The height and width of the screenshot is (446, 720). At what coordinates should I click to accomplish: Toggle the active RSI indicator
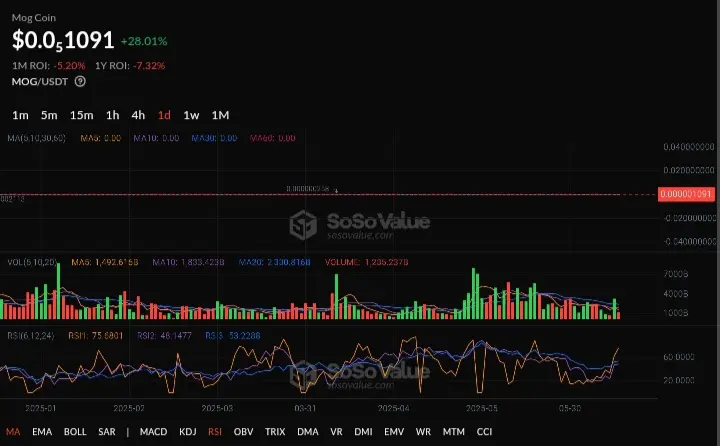pyautogui.click(x=215, y=432)
